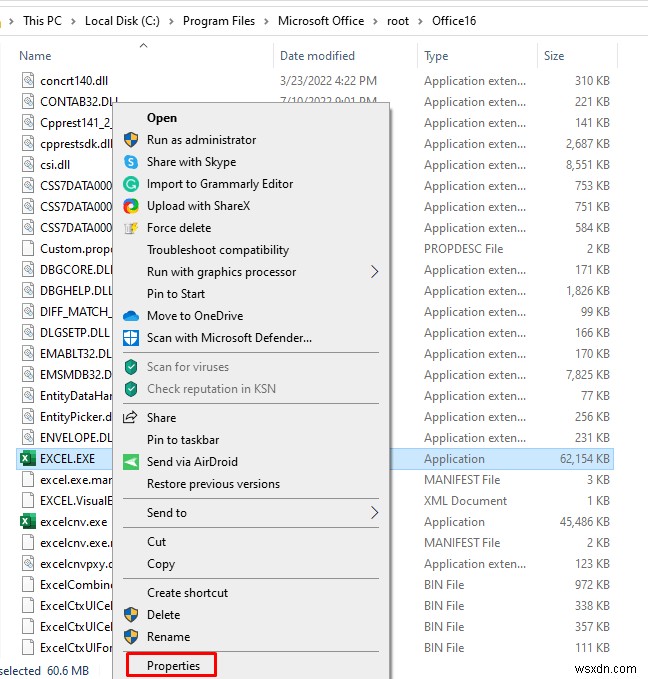Image resolution: width=648 pixels, height=679 pixels.
Task: Click the Share arrow icon
Action: (x=130, y=417)
